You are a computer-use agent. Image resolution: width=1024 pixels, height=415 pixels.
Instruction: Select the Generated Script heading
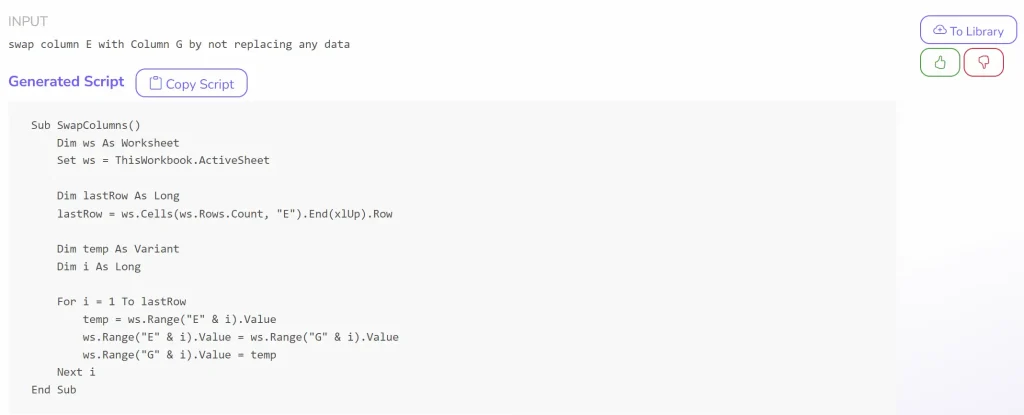66,82
